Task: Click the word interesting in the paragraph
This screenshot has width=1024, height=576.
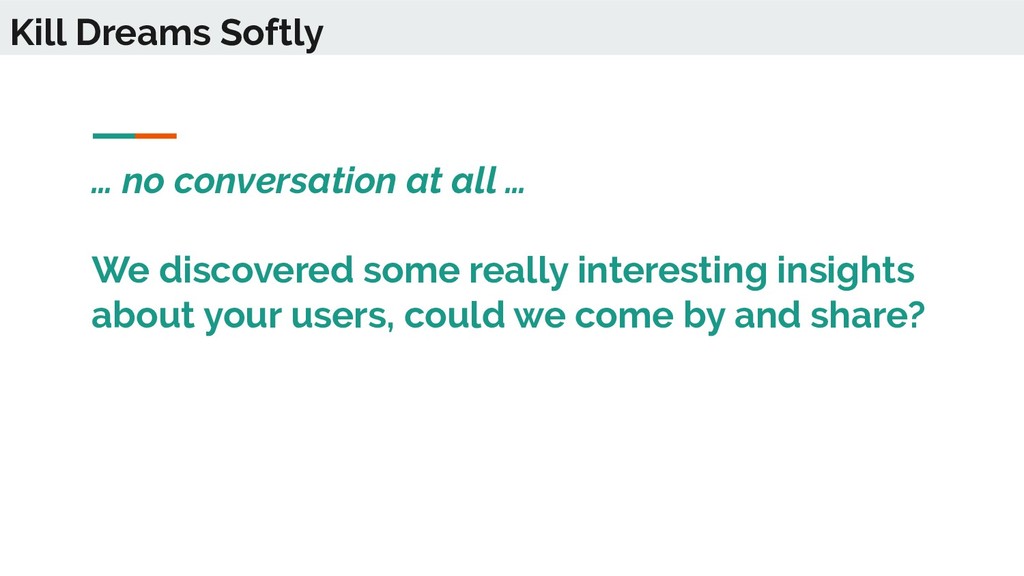Action: click(x=672, y=272)
